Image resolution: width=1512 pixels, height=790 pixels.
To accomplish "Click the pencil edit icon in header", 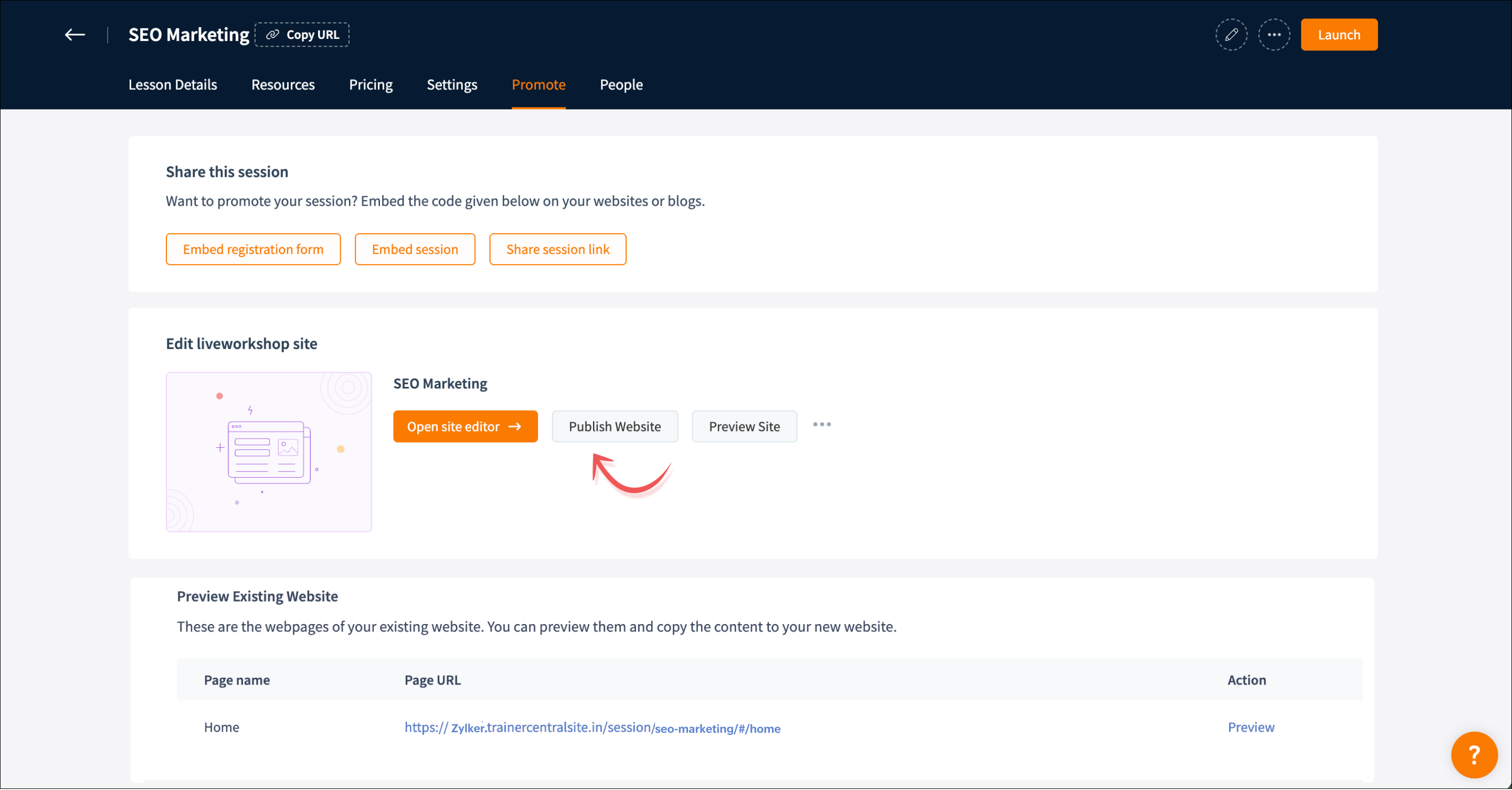I will point(1231,35).
